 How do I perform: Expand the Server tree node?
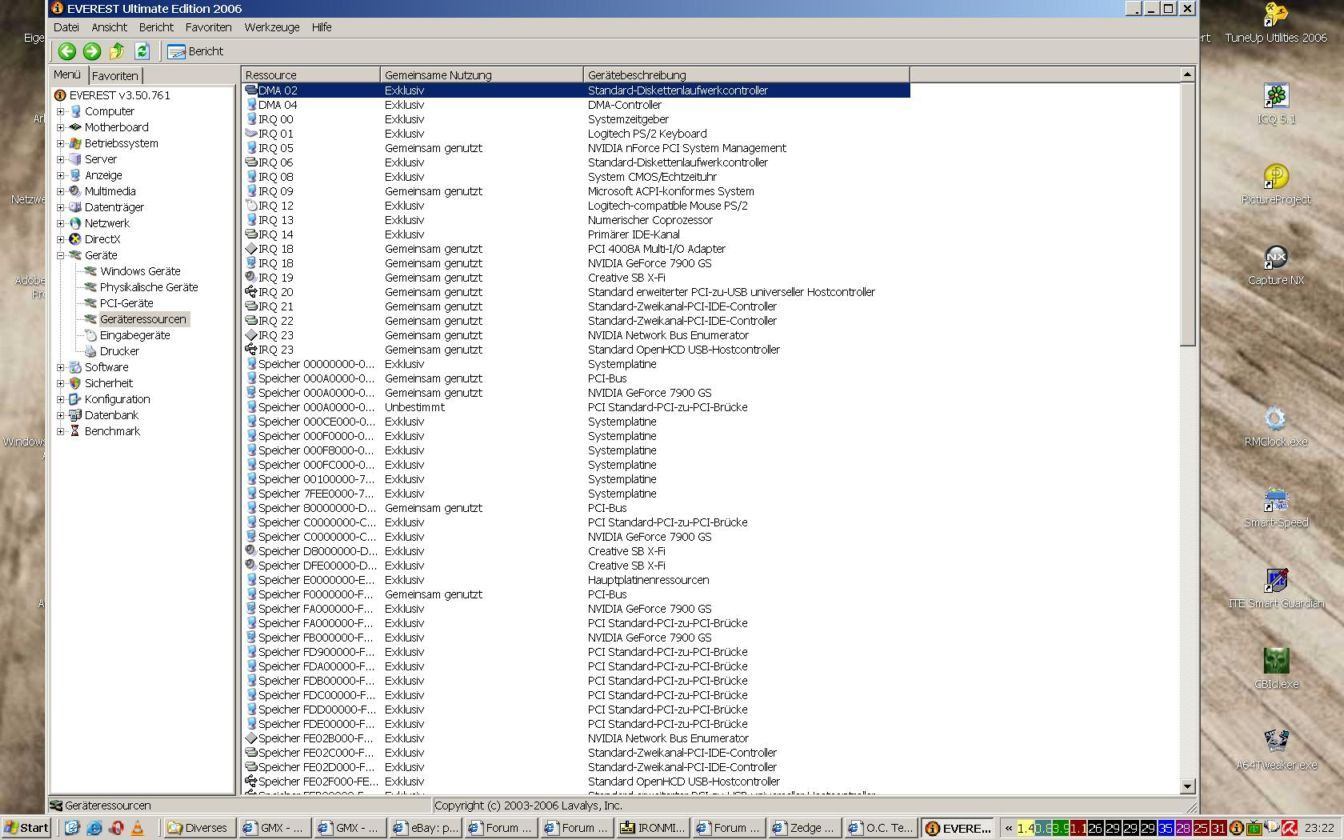pos(61,159)
